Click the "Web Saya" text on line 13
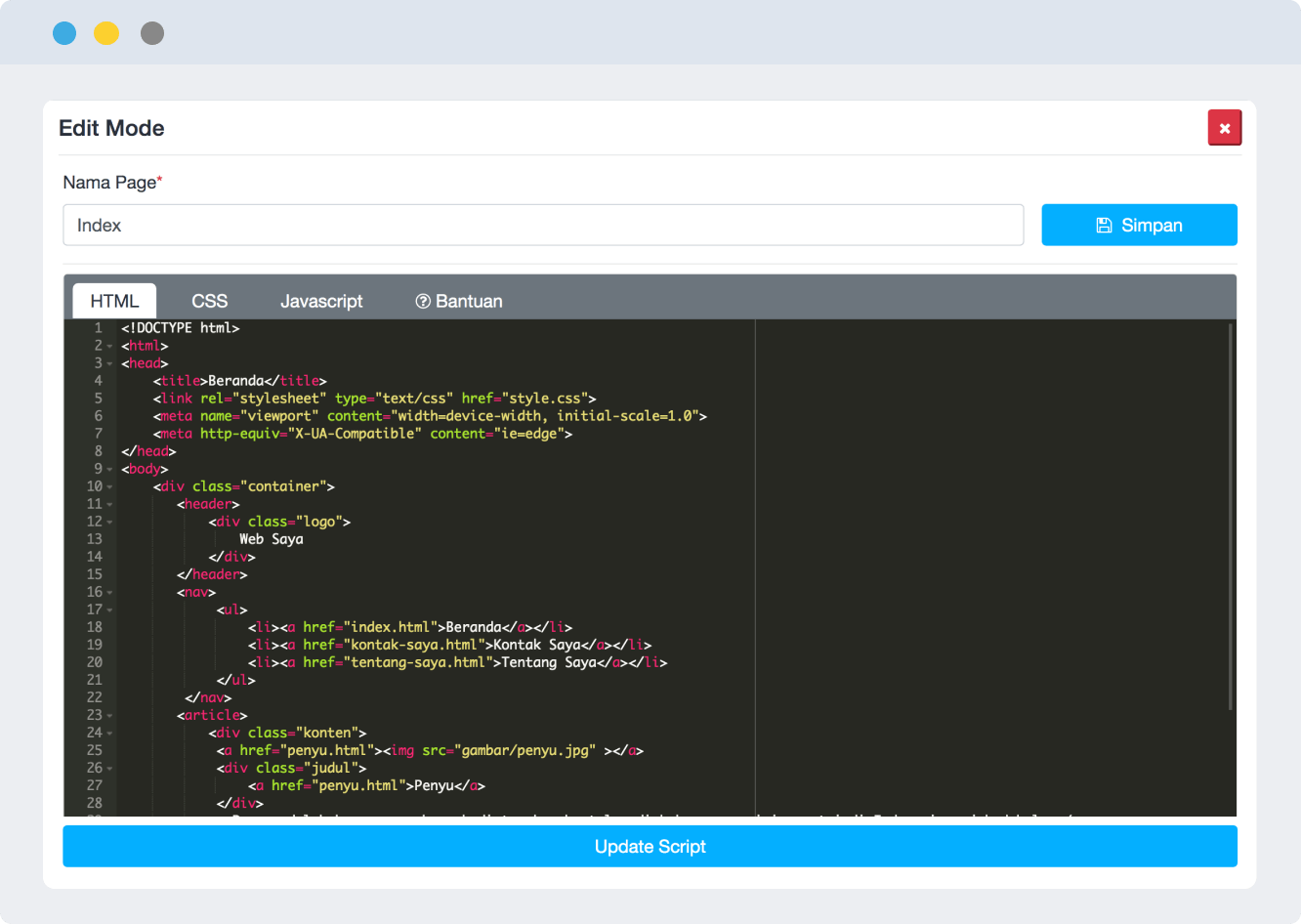 click(272, 539)
